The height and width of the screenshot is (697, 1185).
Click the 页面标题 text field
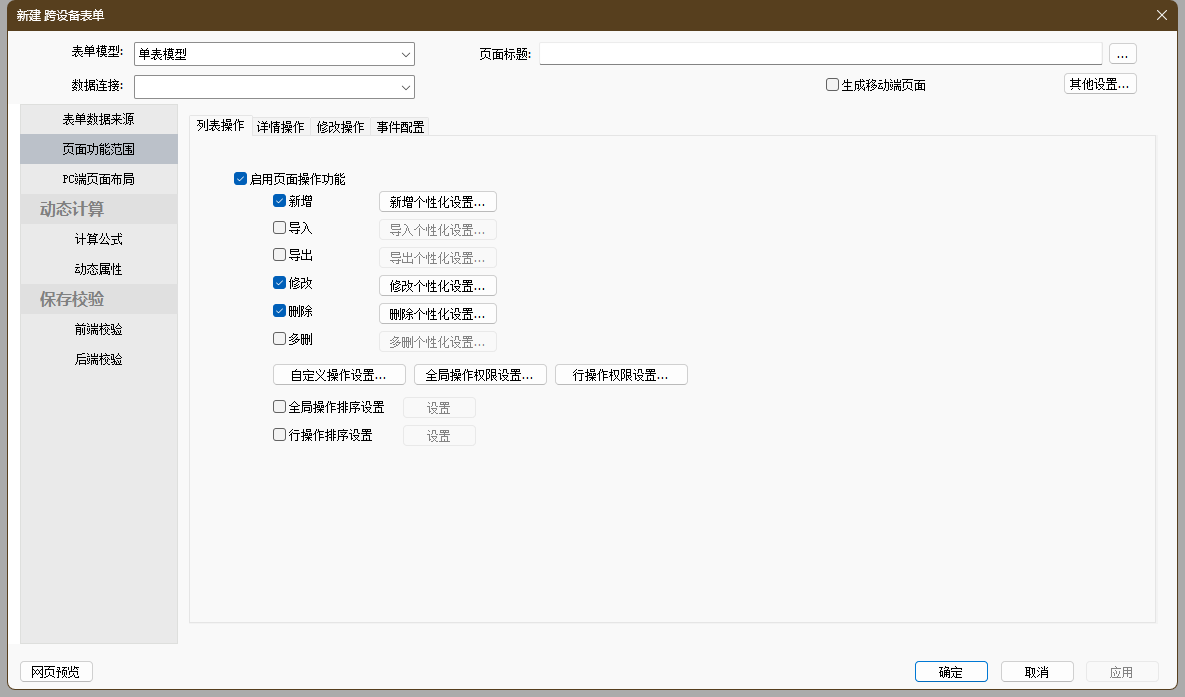pyautogui.click(x=820, y=54)
